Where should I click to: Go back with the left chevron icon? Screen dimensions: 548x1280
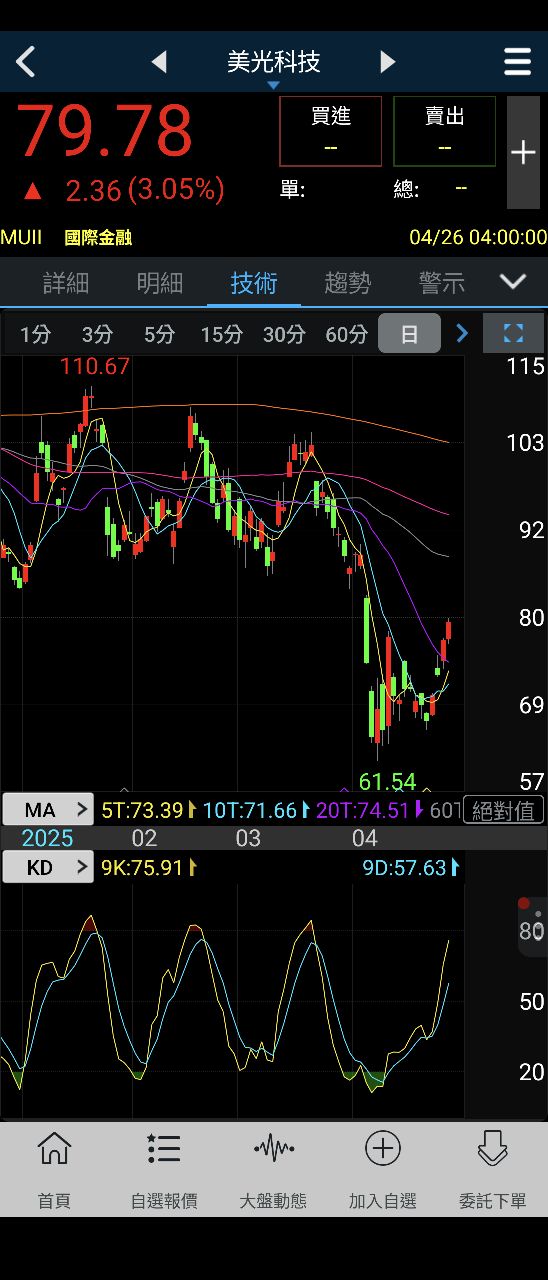tap(26, 62)
